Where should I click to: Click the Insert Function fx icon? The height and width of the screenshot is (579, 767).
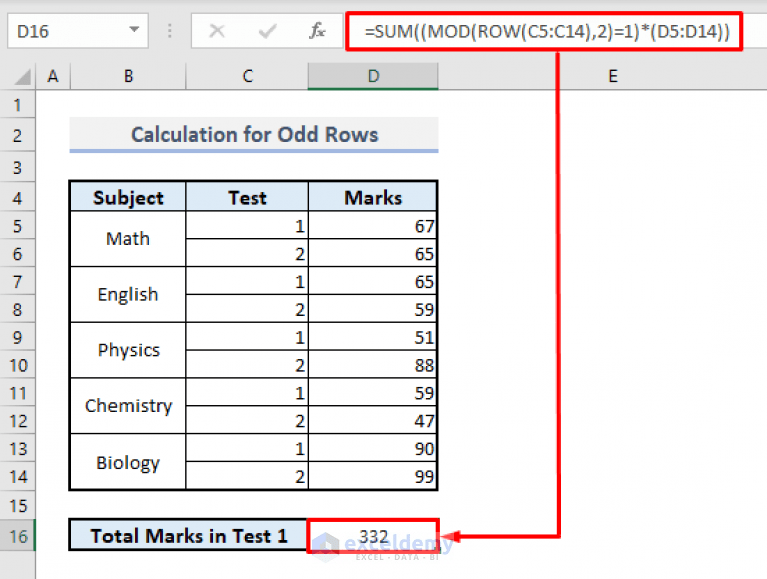pyautogui.click(x=317, y=31)
